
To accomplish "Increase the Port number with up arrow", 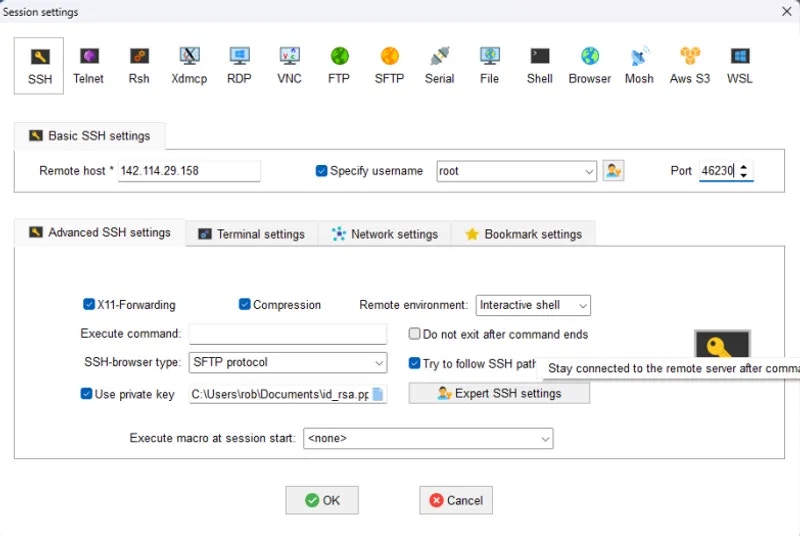I will point(744,167).
